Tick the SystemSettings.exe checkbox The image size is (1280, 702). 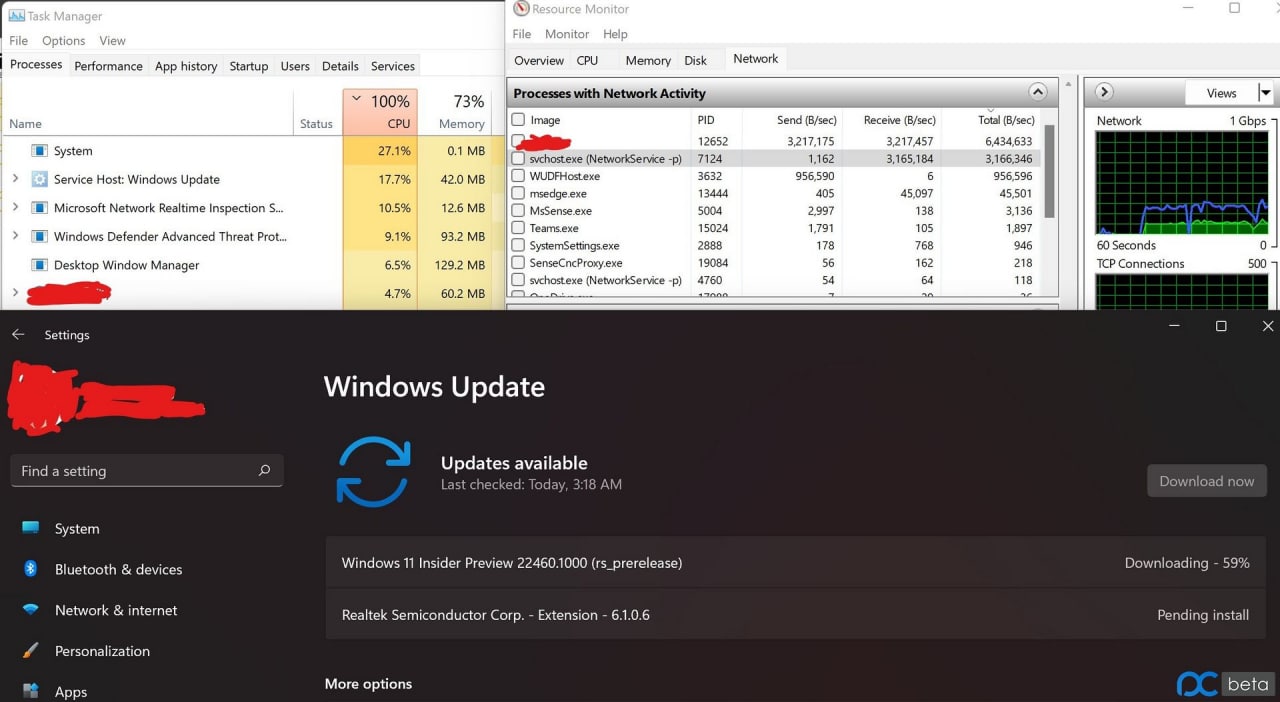518,245
